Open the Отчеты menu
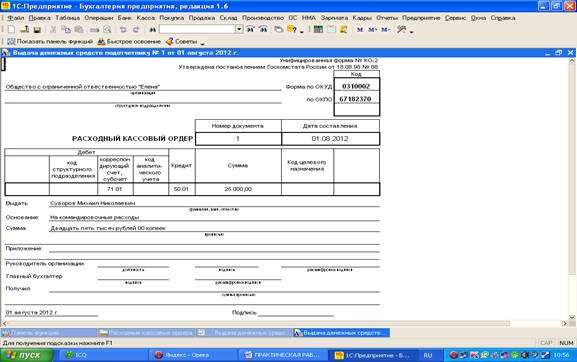 pyautogui.click(x=387, y=18)
